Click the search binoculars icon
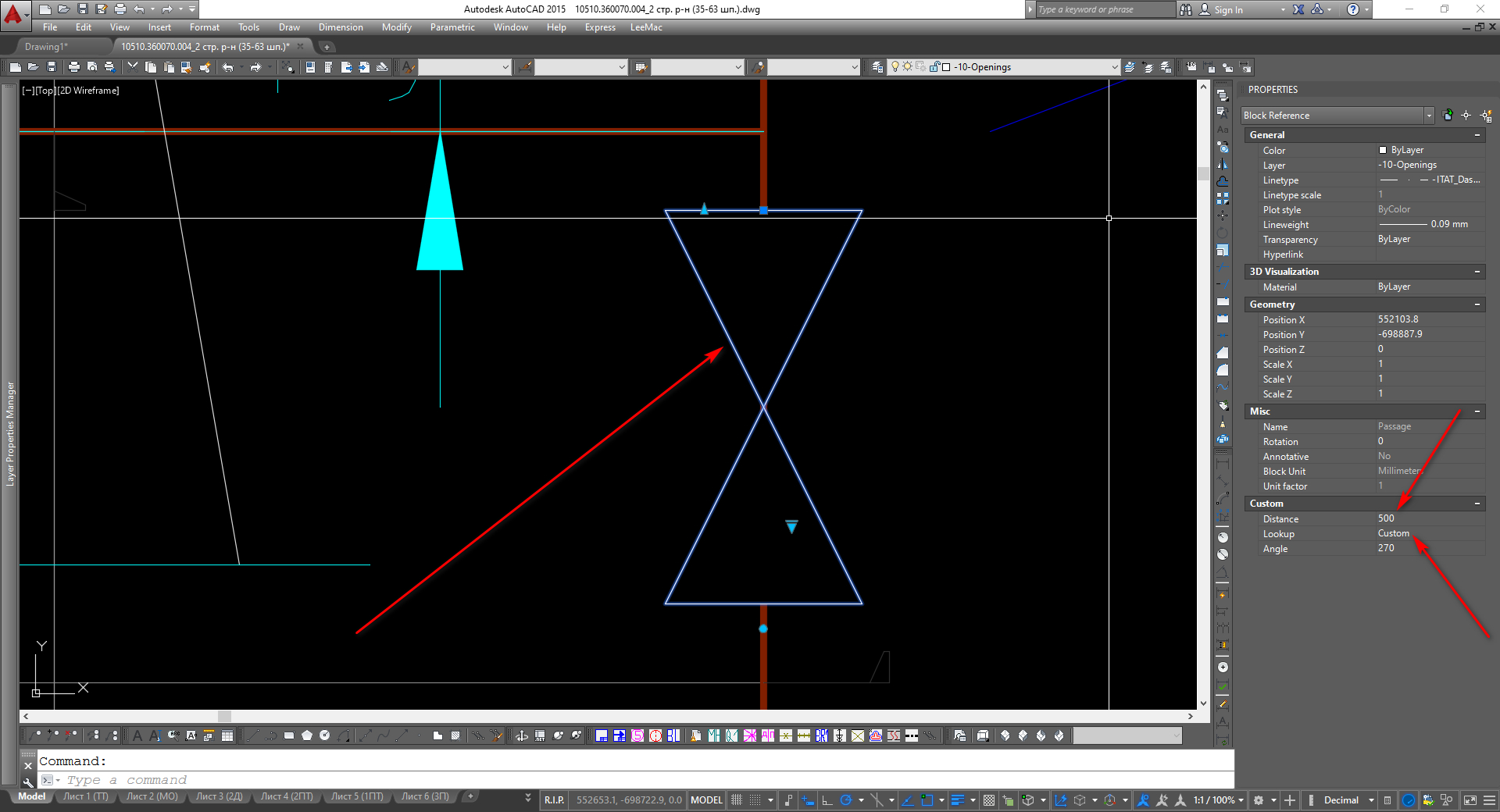This screenshot has height=812, width=1500. [1186, 9]
